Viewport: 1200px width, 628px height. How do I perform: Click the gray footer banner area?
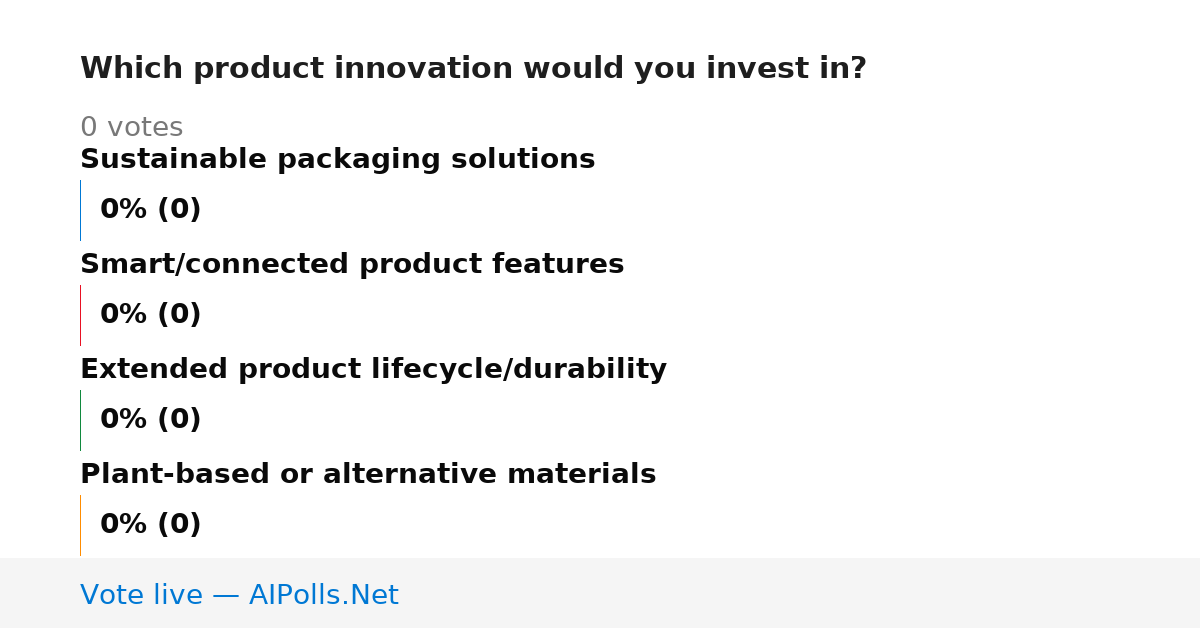(600, 593)
